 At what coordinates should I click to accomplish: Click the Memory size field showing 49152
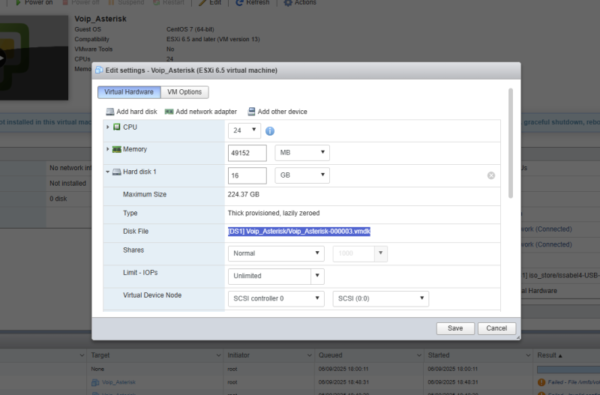[x=247, y=153]
